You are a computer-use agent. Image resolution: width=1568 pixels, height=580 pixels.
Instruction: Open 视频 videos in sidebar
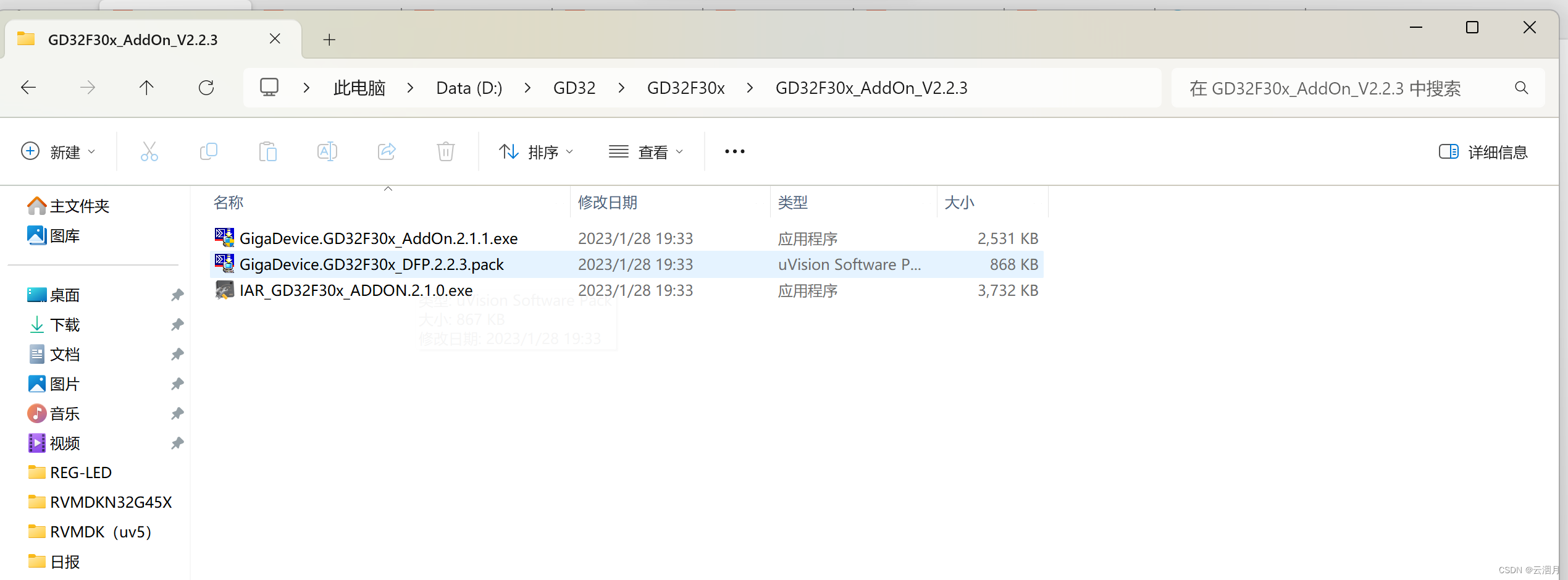pos(54,443)
